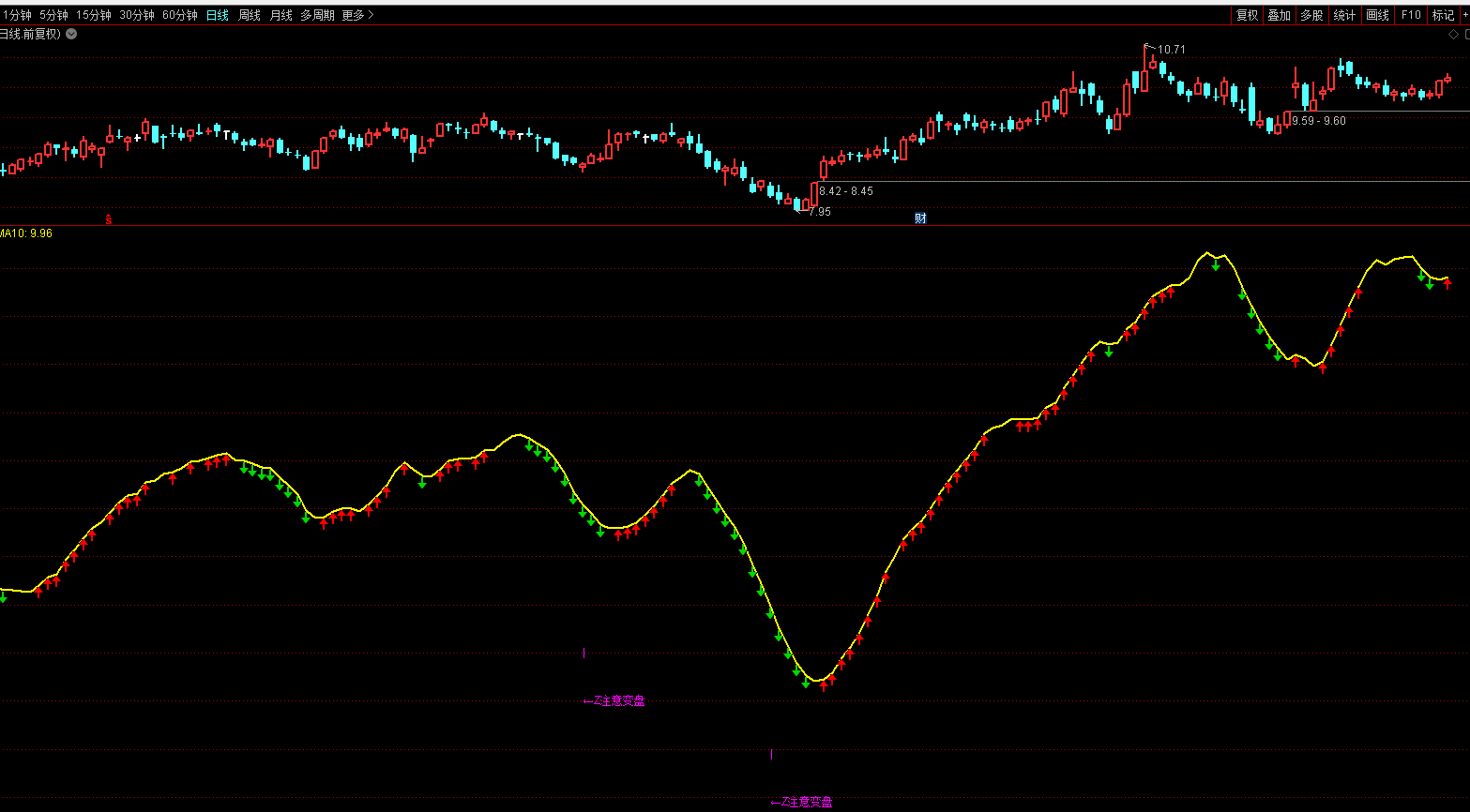Switch to the 1分钟 period

coord(17,15)
